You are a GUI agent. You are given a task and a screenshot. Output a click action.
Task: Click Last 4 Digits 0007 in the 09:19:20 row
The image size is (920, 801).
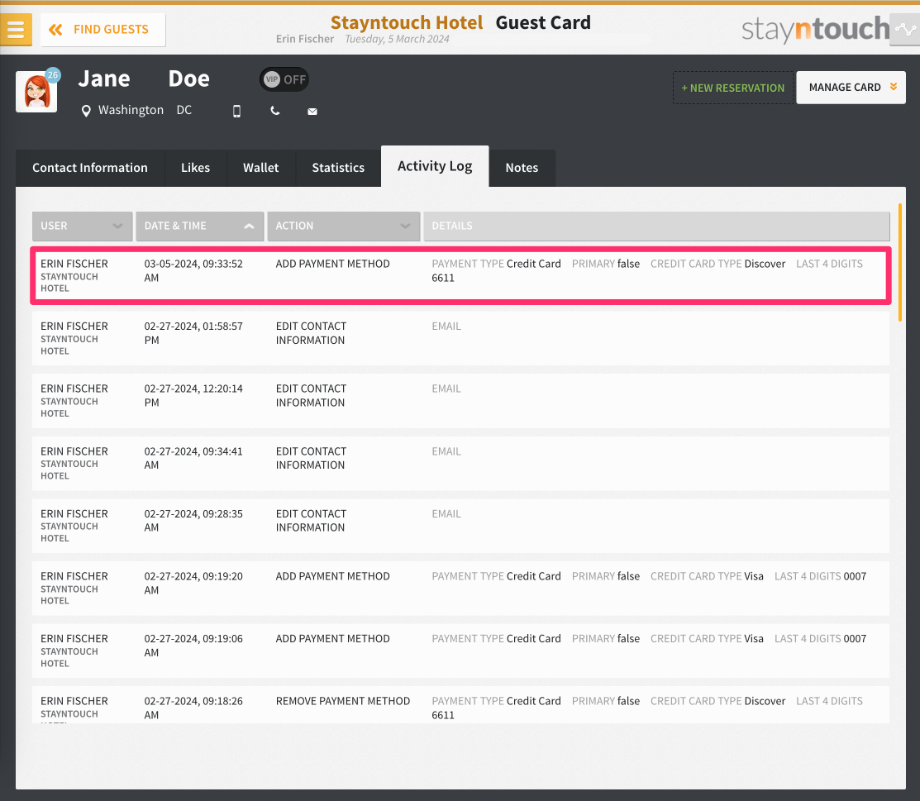(820, 576)
